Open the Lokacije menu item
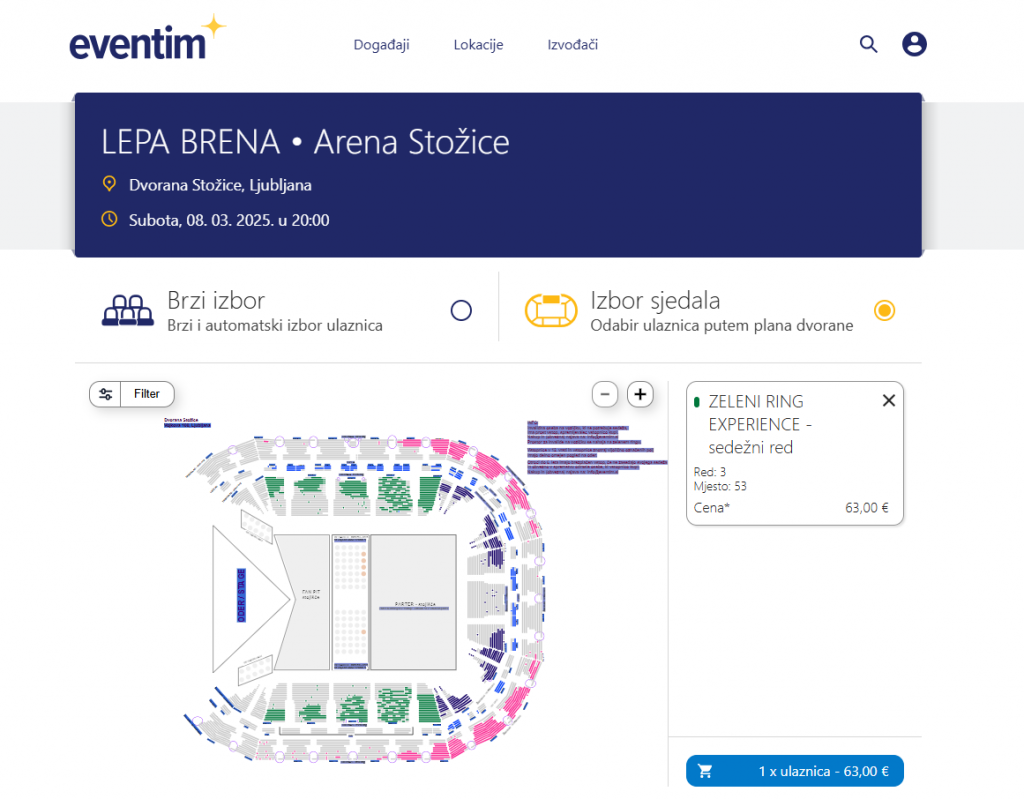The image size is (1024, 799). coord(478,44)
